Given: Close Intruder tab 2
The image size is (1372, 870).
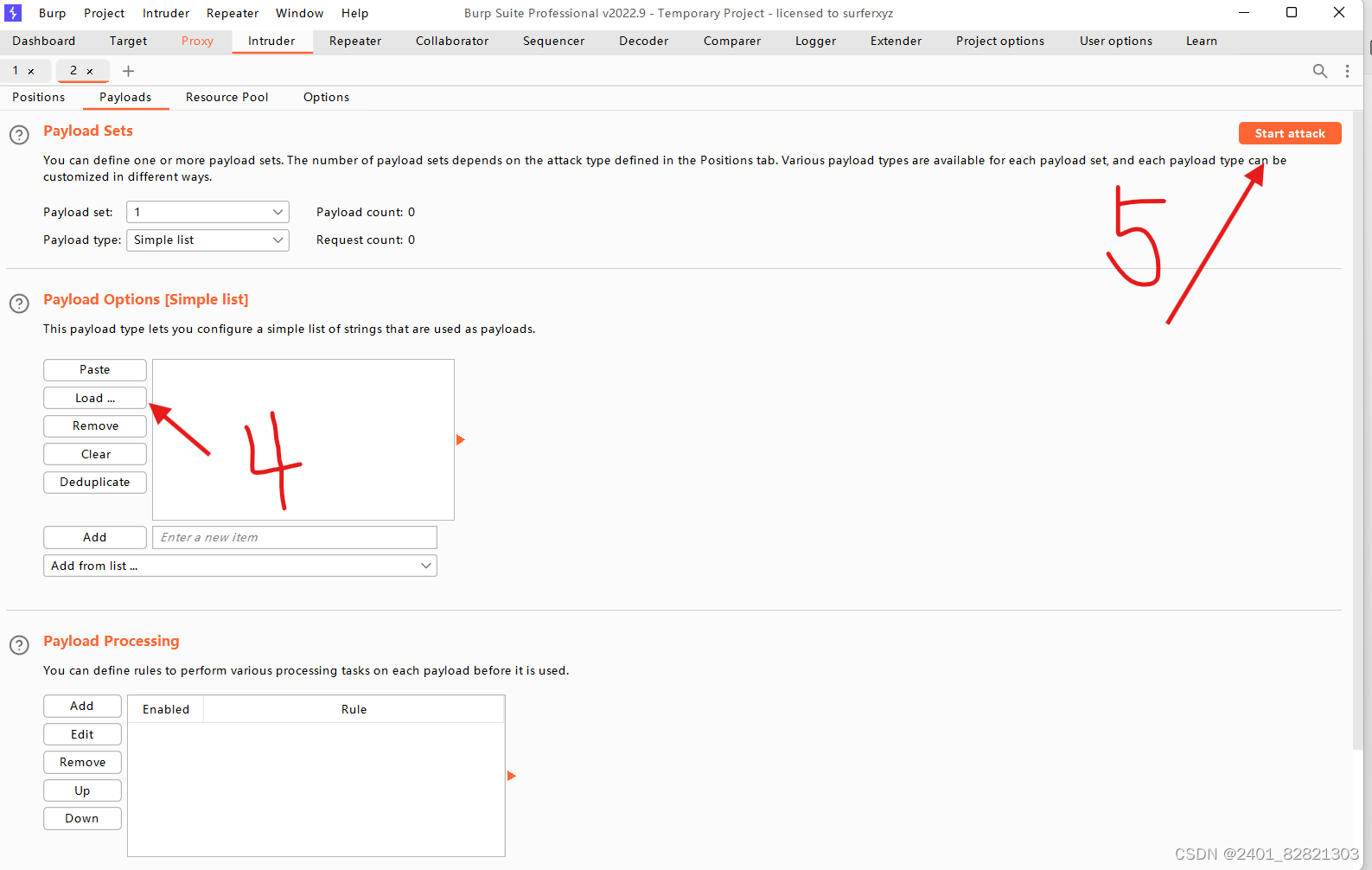Looking at the screenshot, I should click(x=90, y=72).
